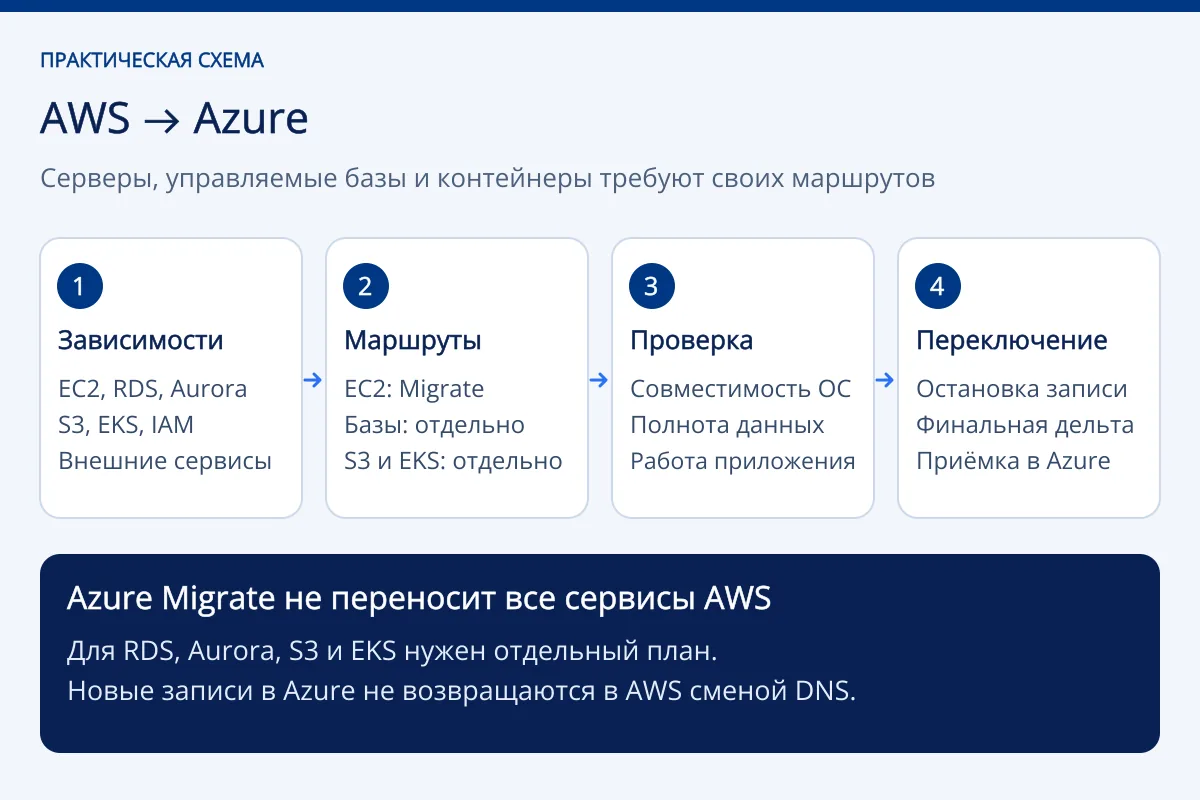
Task: Click arrow between Проверка and Переключение cards
Action: pyautogui.click(x=886, y=380)
